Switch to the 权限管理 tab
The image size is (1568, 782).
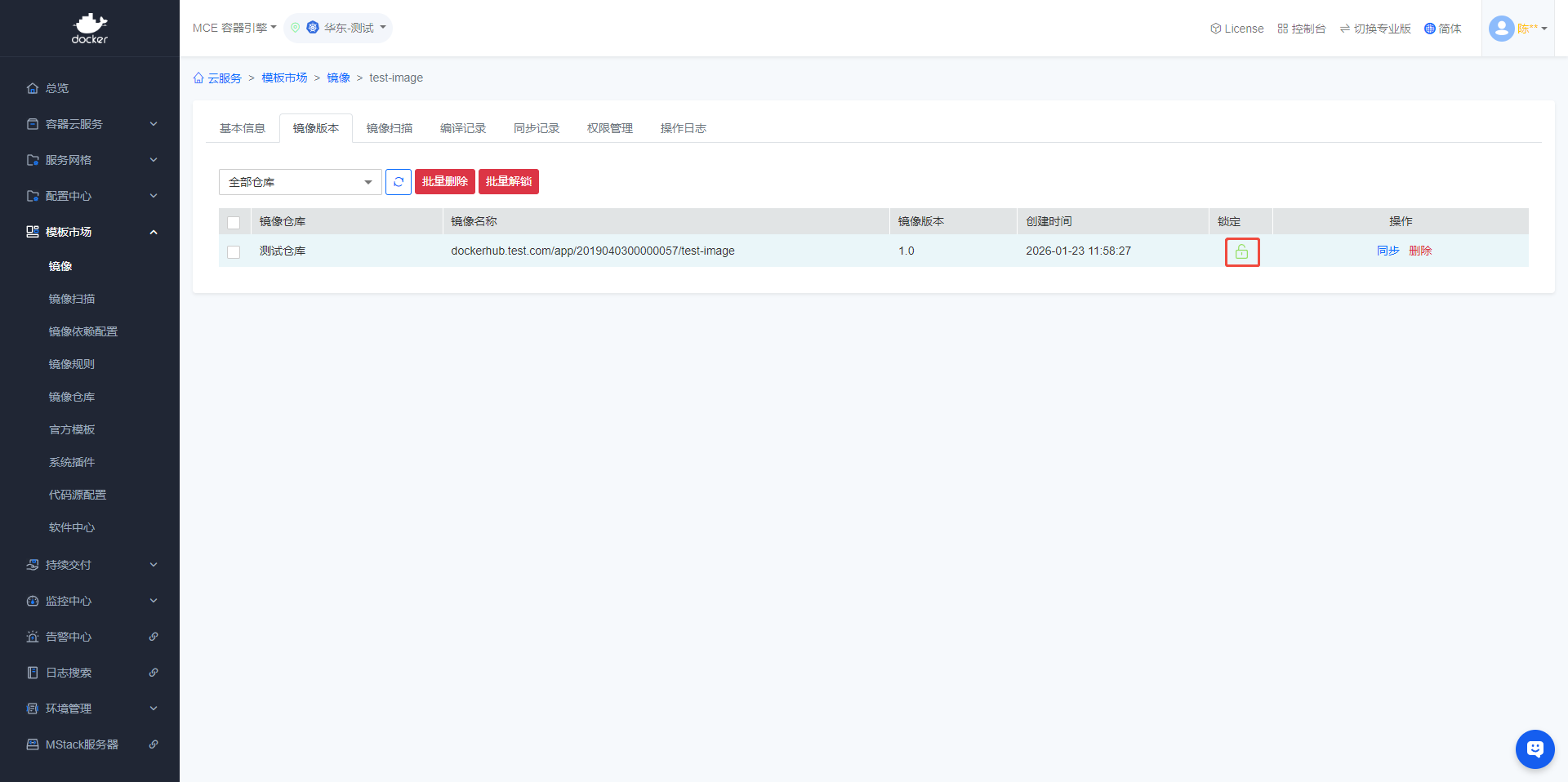coord(610,128)
